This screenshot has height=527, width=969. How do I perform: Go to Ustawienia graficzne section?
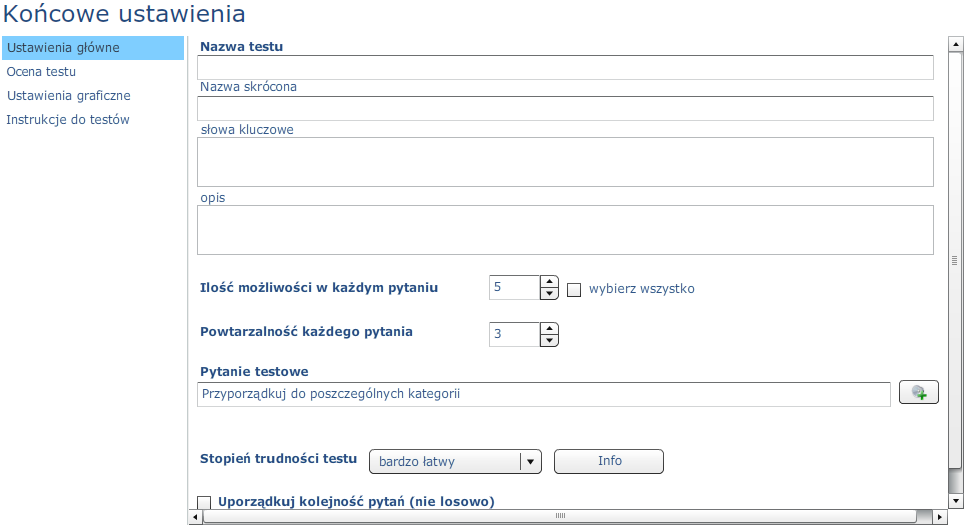(x=69, y=96)
